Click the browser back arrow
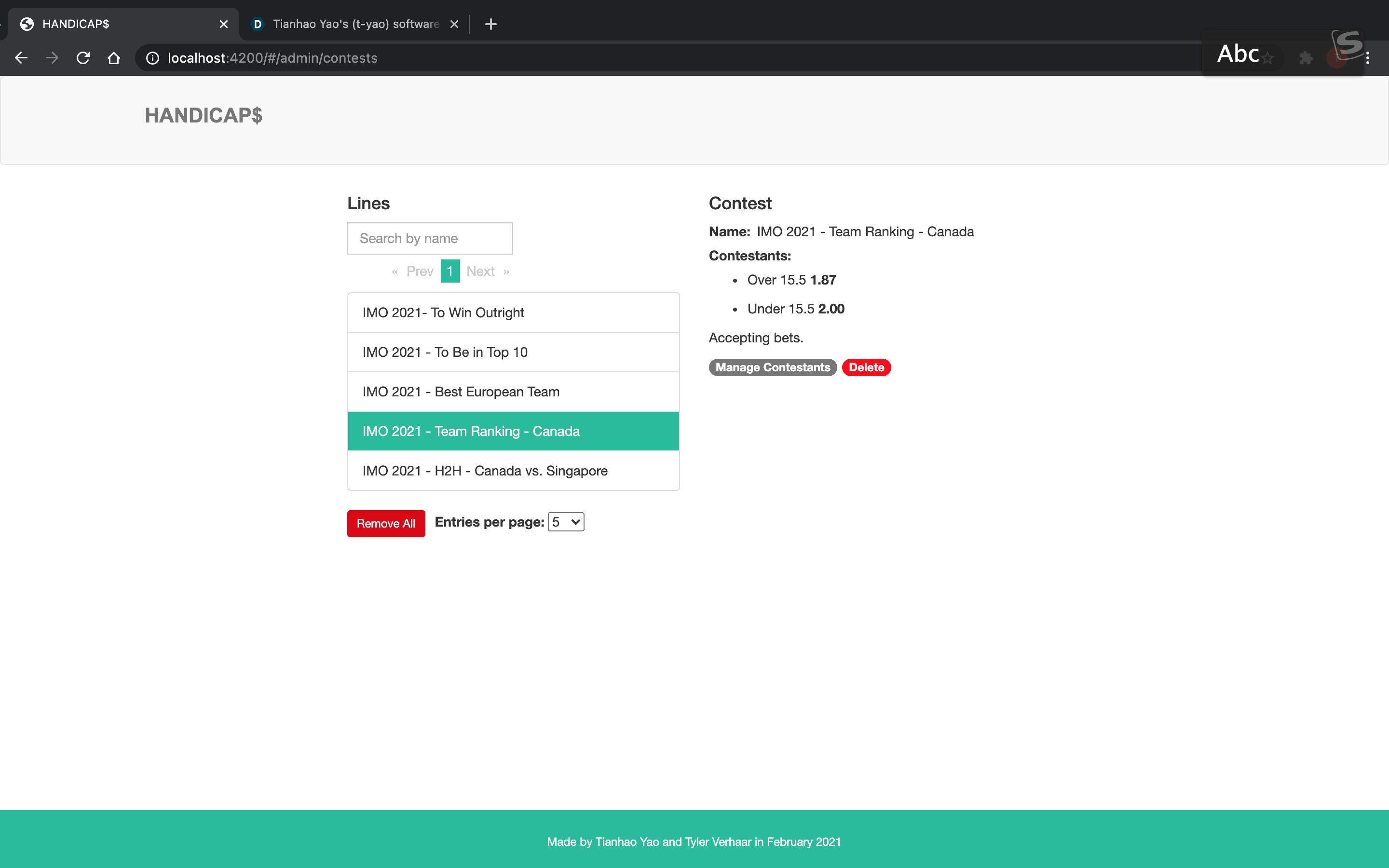 coord(21,58)
